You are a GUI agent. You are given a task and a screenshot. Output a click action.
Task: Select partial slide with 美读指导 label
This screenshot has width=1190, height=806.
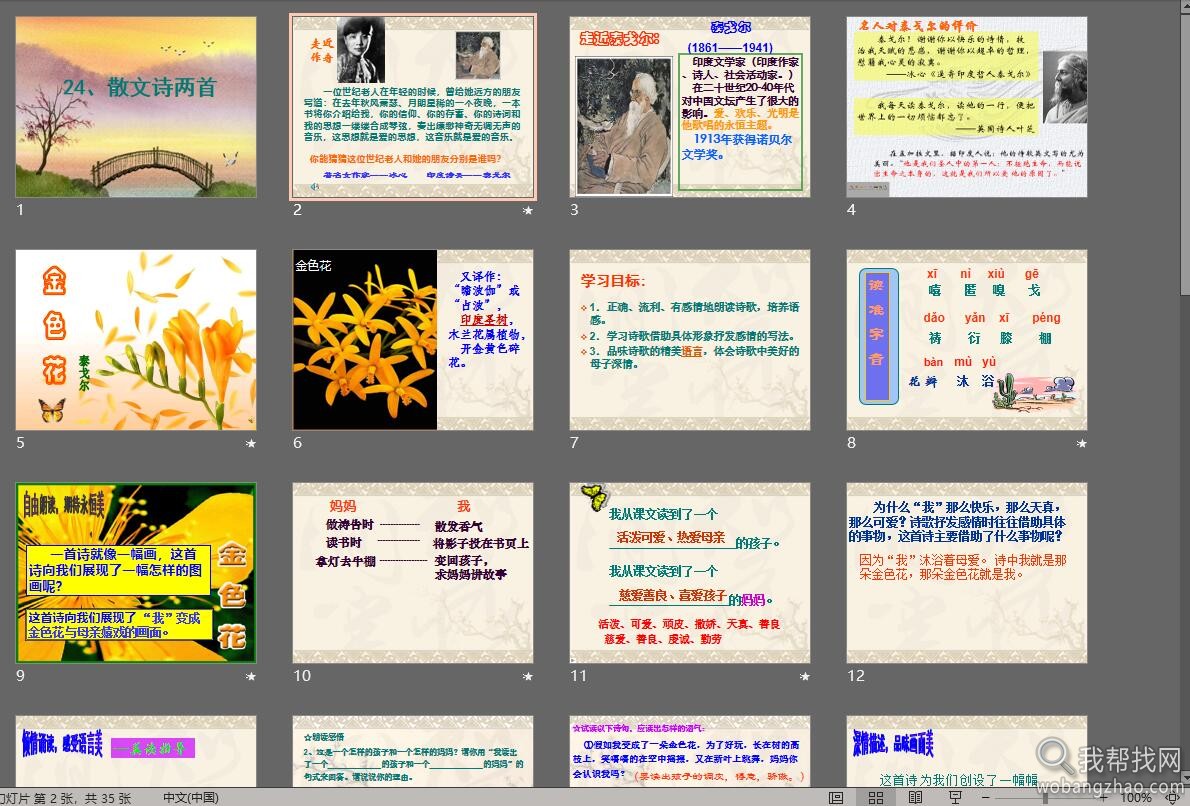[136, 751]
